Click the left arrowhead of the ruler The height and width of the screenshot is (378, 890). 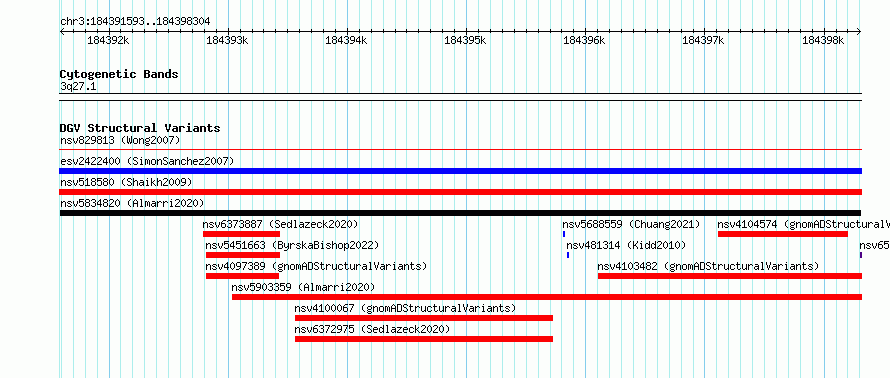62,32
